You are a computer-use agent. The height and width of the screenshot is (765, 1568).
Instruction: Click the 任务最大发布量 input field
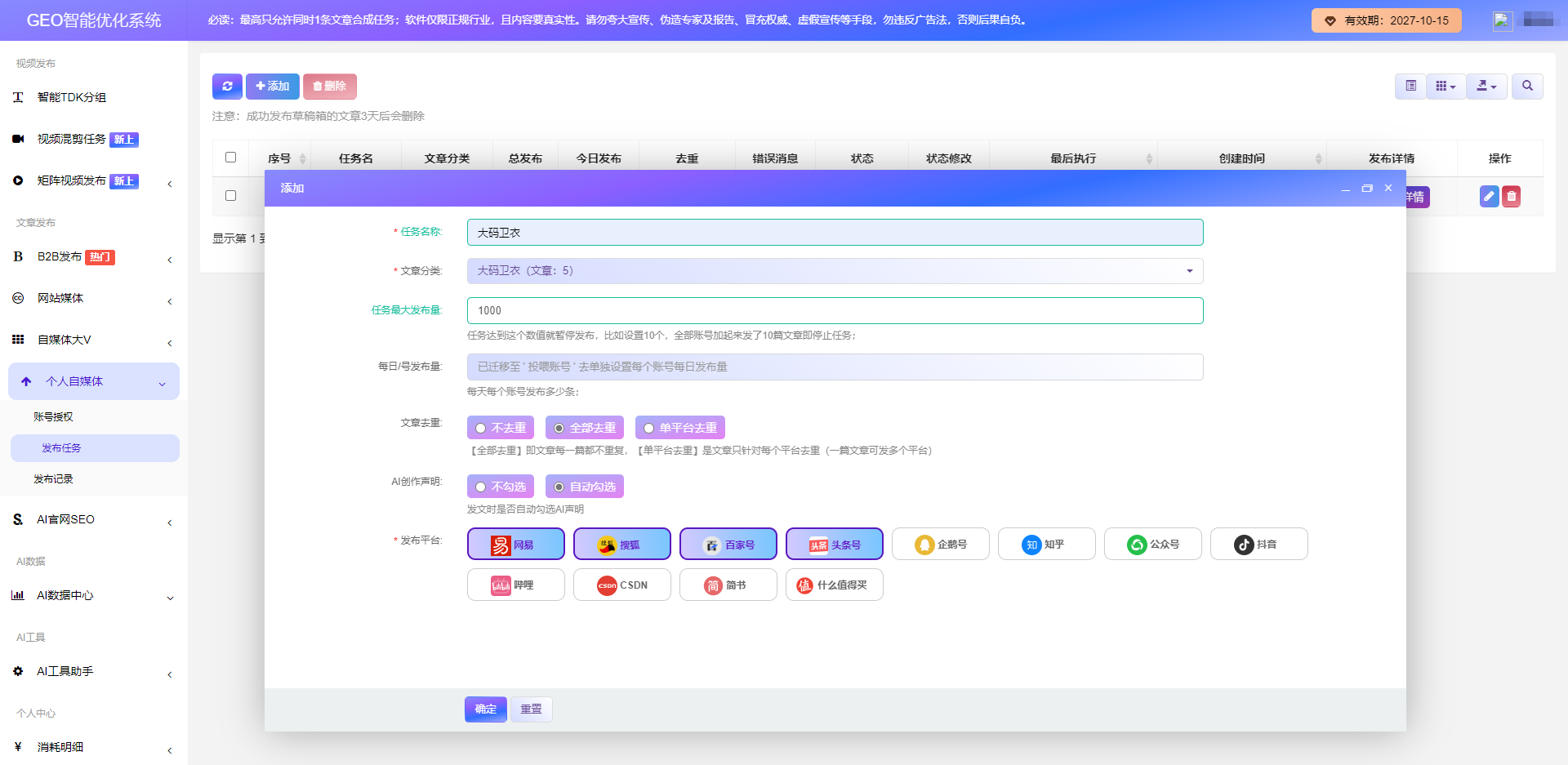(x=835, y=310)
